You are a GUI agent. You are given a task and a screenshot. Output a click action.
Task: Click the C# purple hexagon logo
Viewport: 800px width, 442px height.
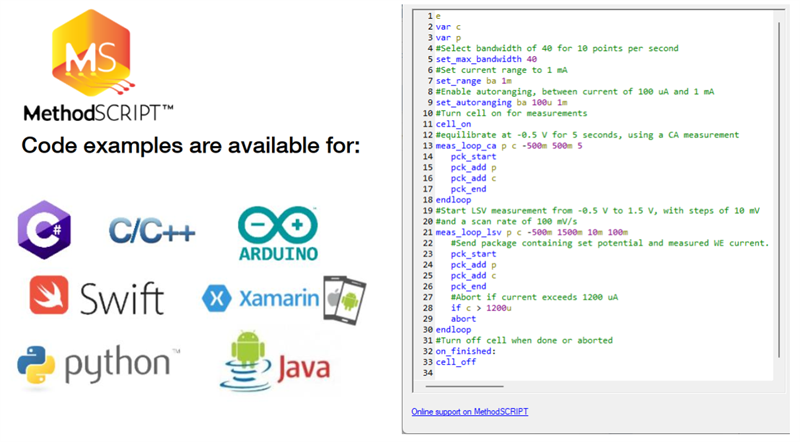pos(44,230)
